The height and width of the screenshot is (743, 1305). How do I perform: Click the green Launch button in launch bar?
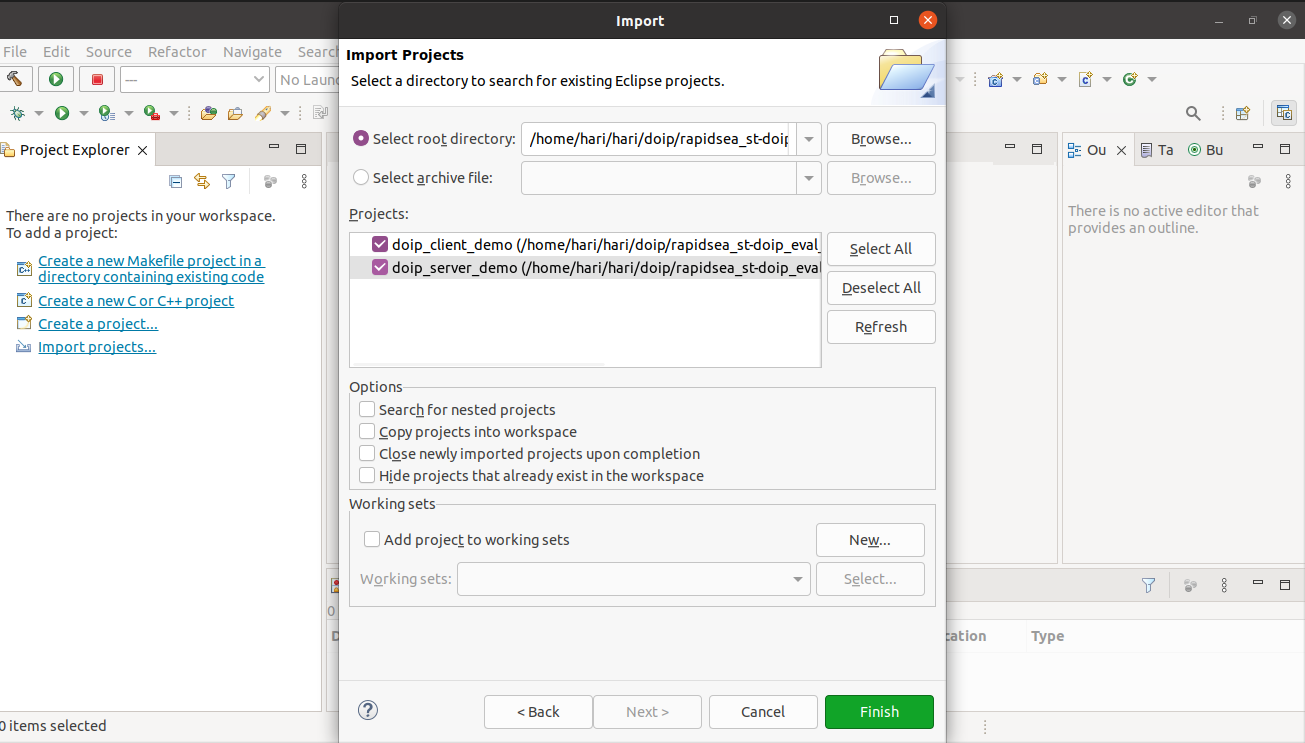[56, 79]
